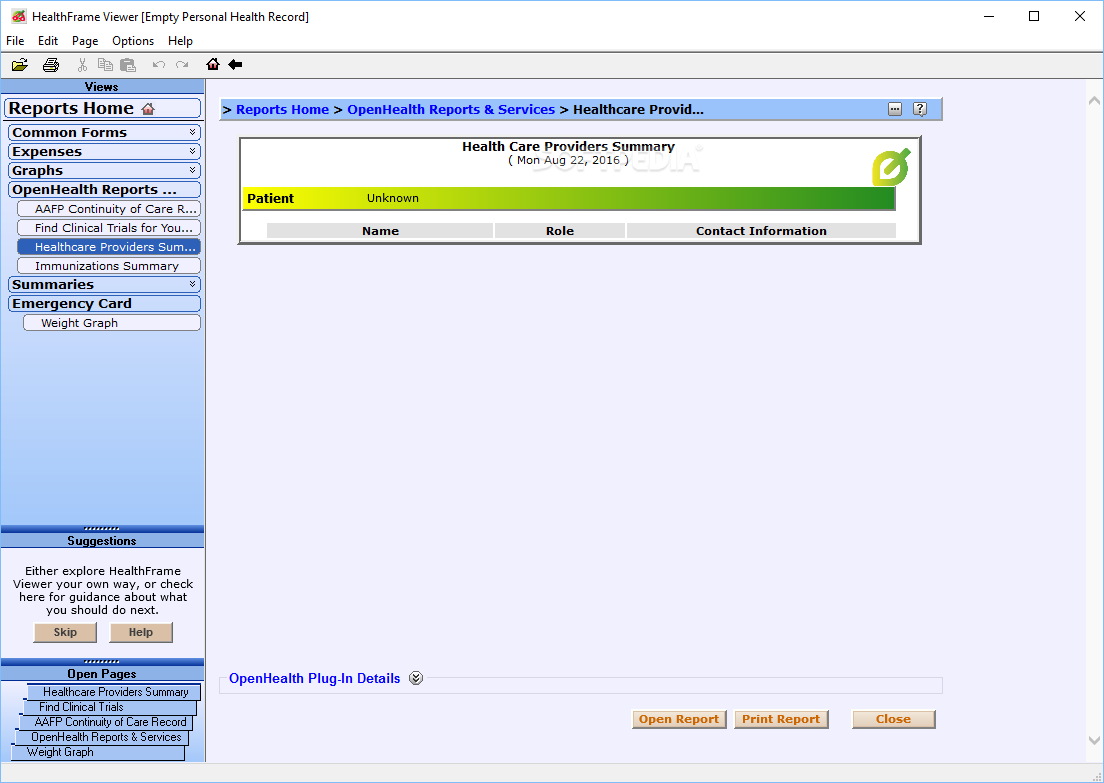Click the help question mark icon
This screenshot has width=1104, height=783.
pos(920,109)
